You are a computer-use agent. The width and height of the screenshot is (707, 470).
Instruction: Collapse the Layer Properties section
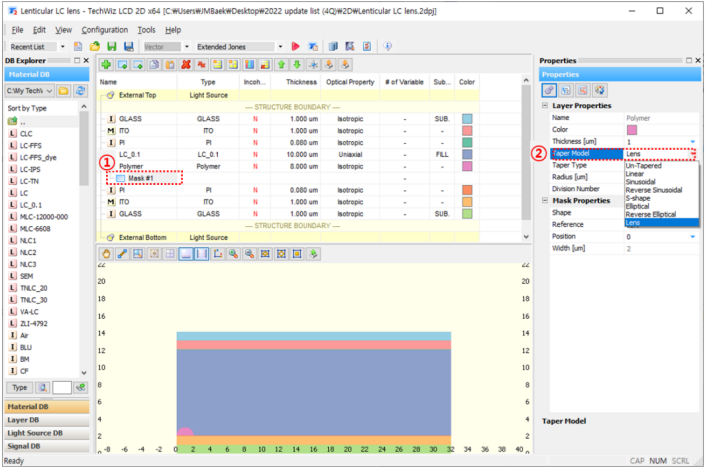point(545,106)
